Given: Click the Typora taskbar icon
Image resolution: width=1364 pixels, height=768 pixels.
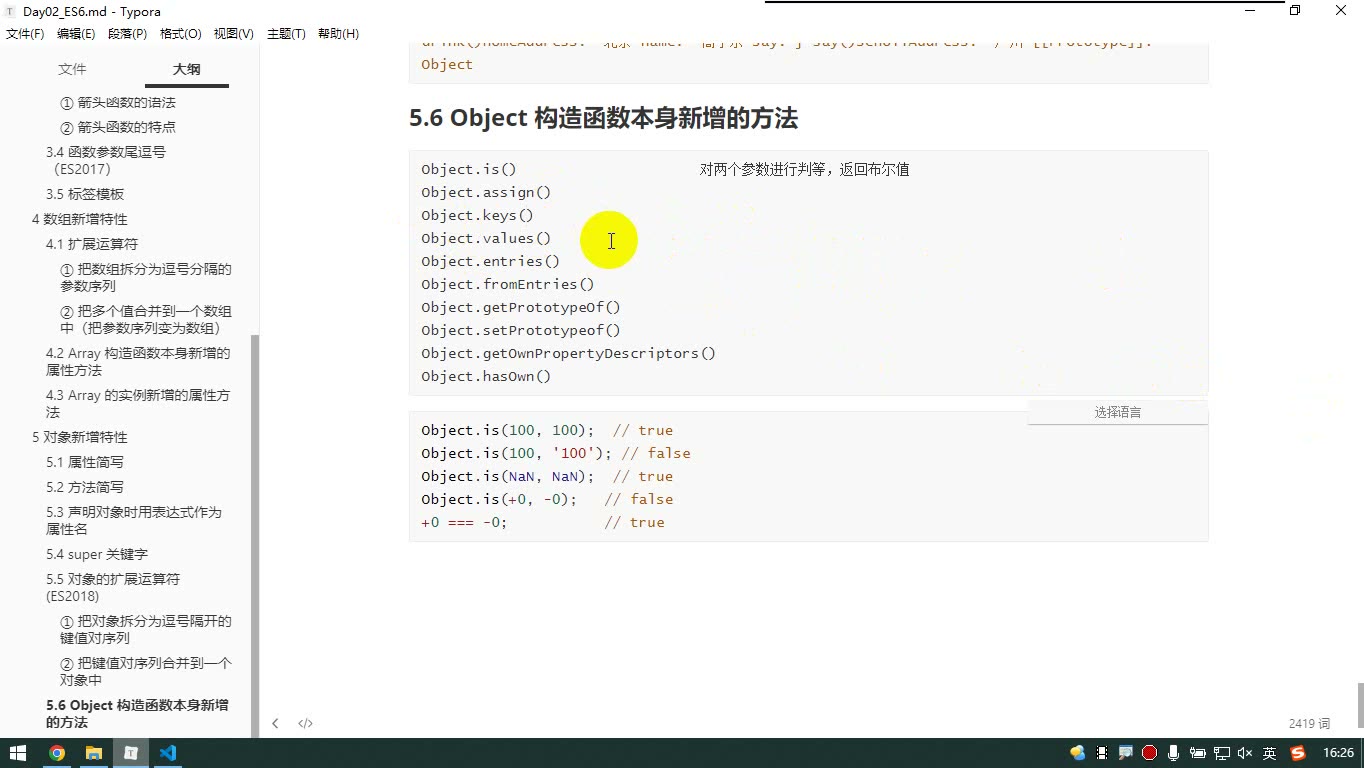Looking at the screenshot, I should coord(131,753).
